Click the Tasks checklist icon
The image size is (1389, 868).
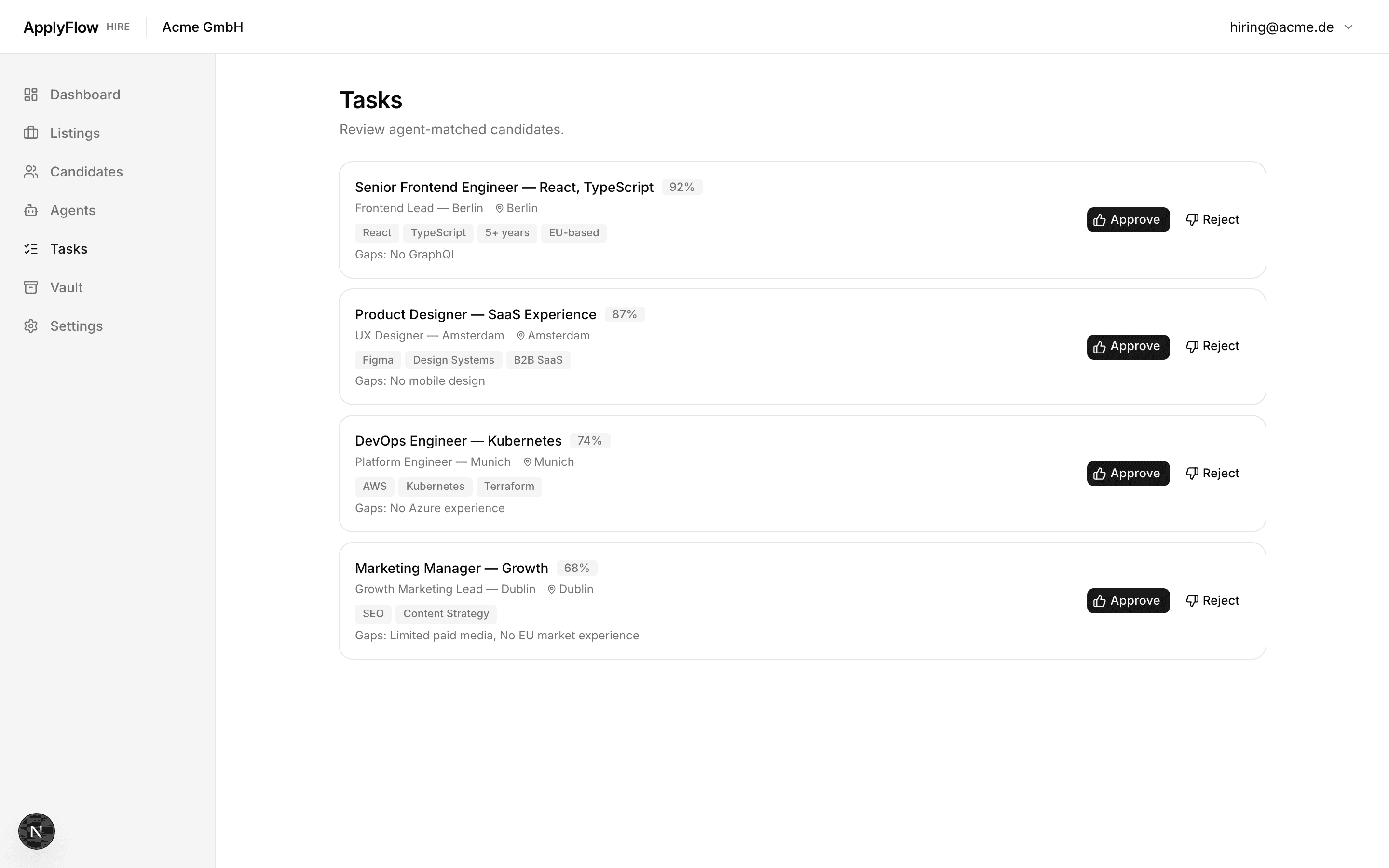pos(31,248)
